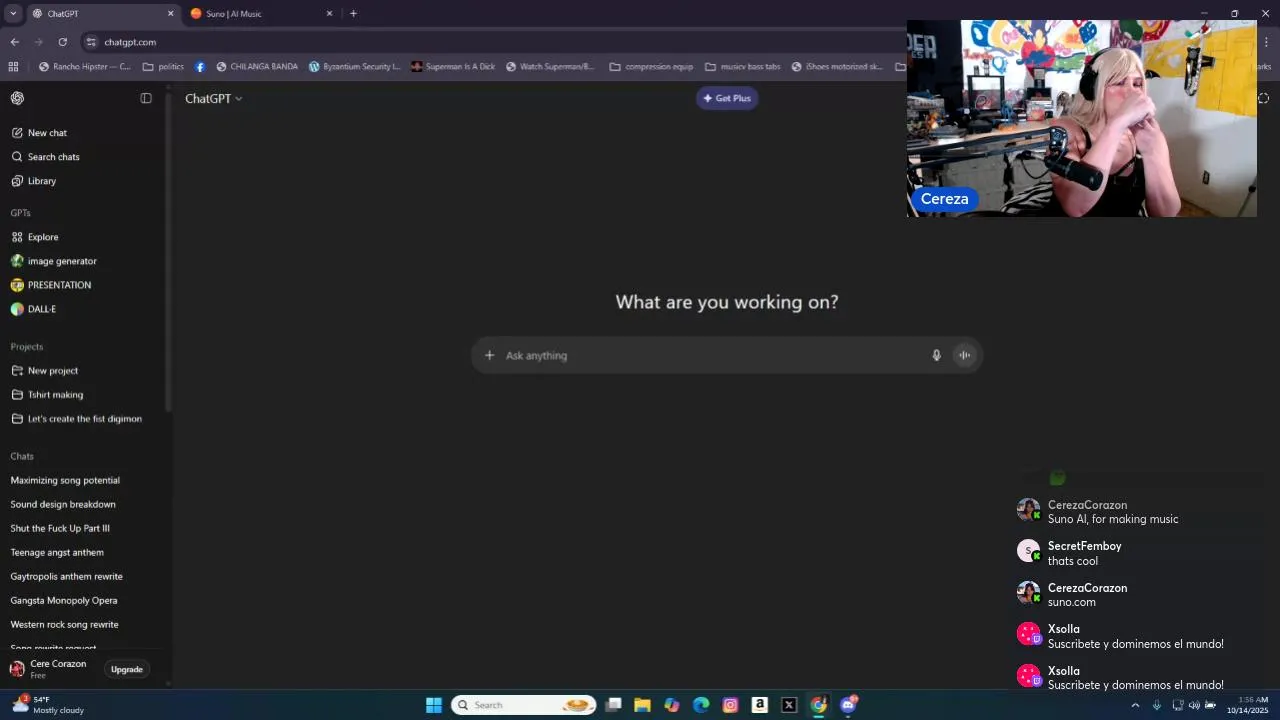
Task: Start voice mode with the waveform icon
Action: point(964,355)
